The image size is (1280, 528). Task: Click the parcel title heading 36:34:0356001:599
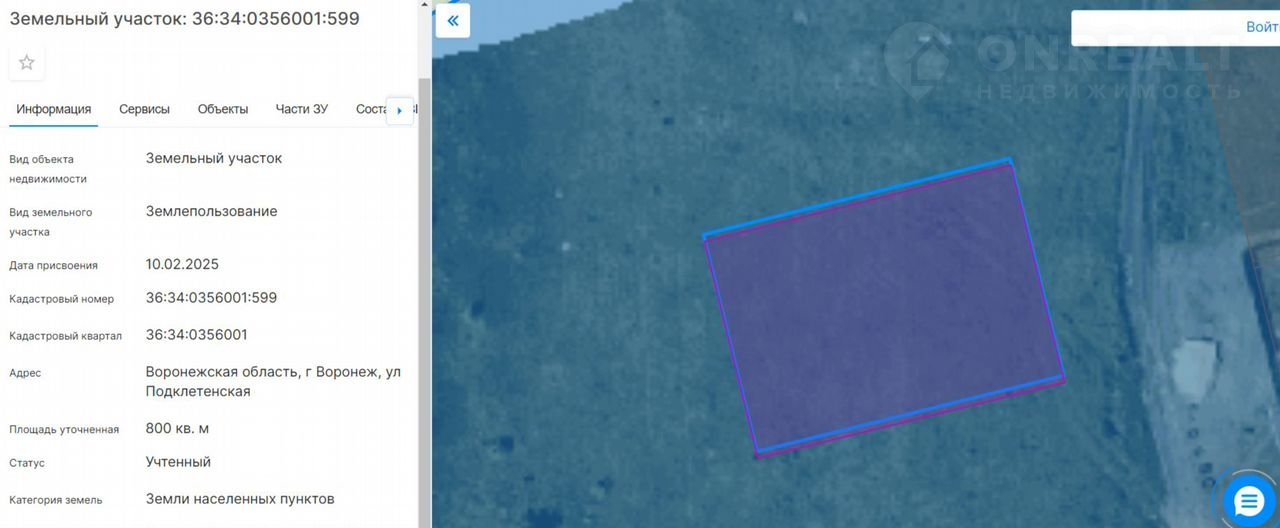point(184,19)
